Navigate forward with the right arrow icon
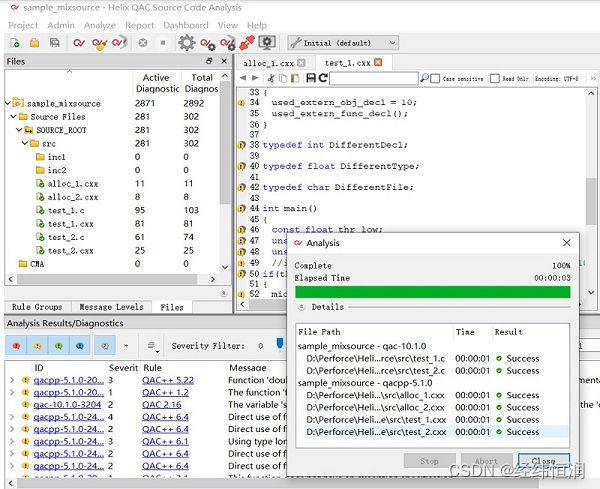 tap(255, 78)
